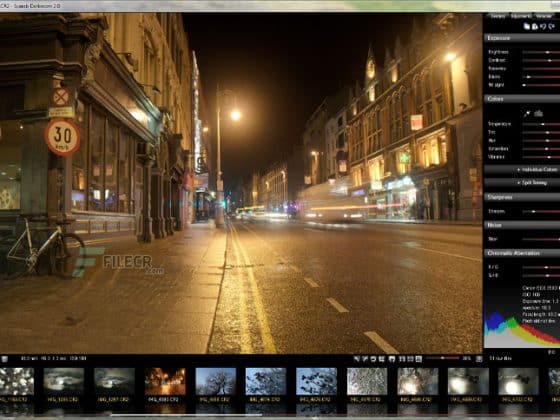Select the bird branches thumbnail right of the snowy tree
The width and height of the screenshot is (560, 420).
pos(266,381)
